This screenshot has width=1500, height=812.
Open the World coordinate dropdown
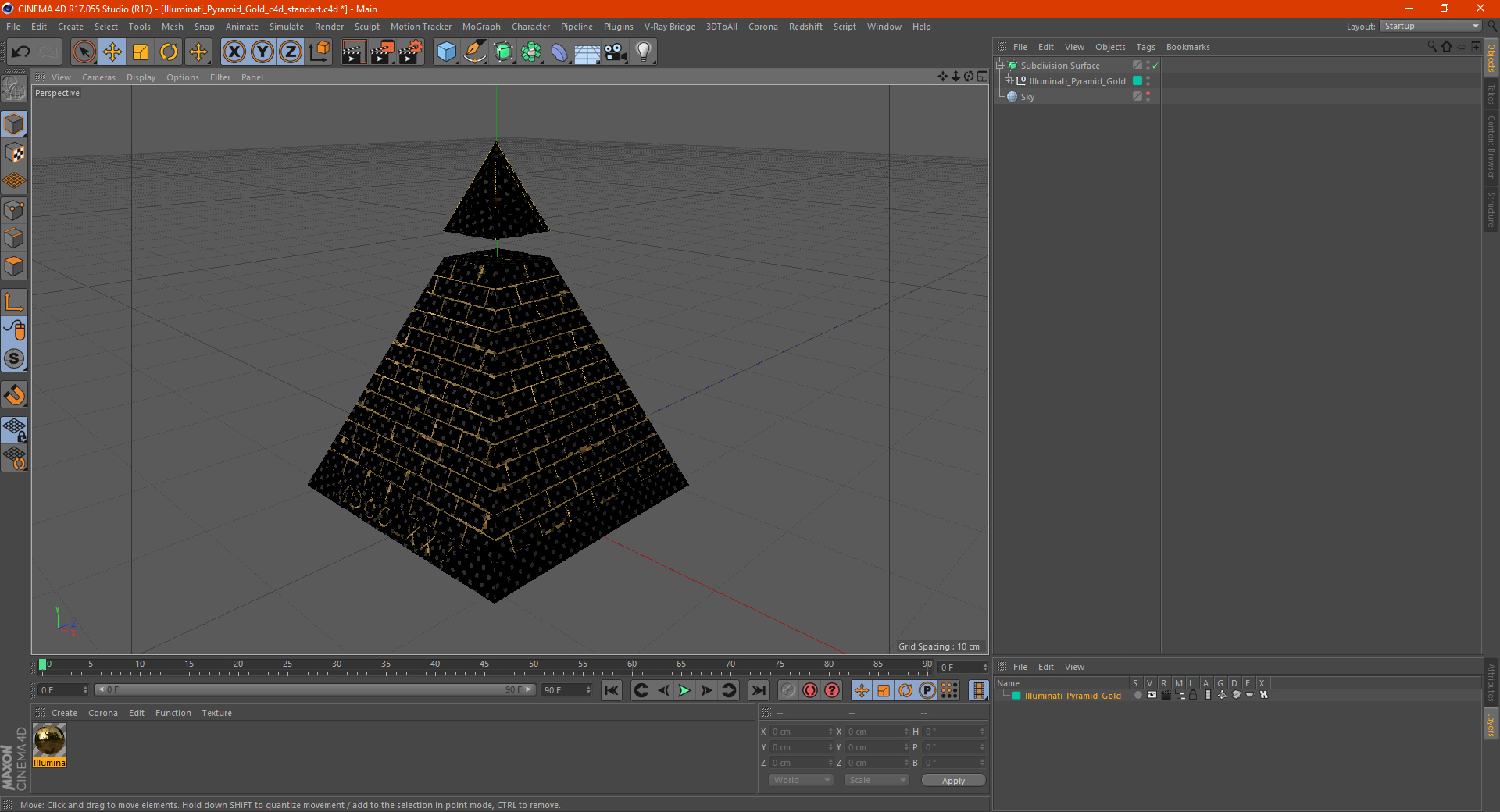pos(801,780)
